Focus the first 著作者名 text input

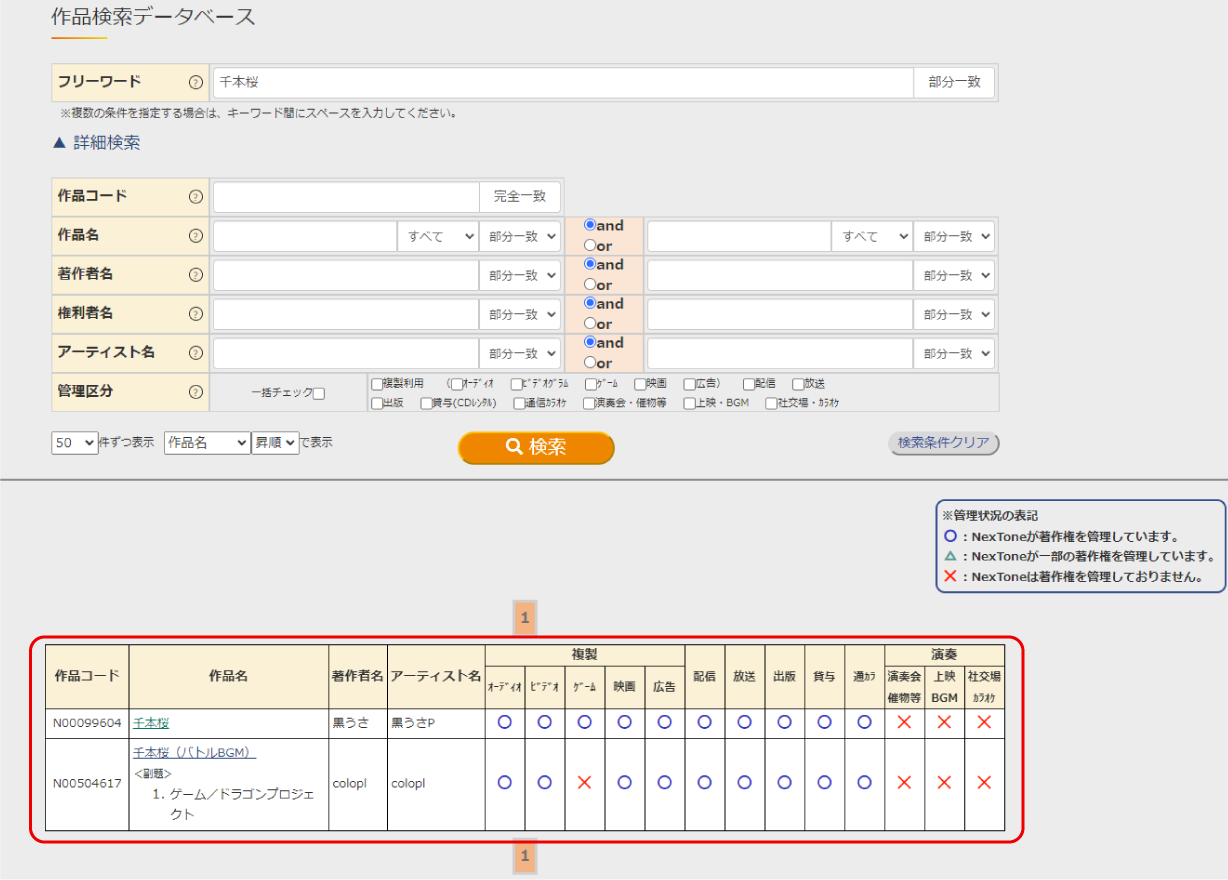(346, 275)
